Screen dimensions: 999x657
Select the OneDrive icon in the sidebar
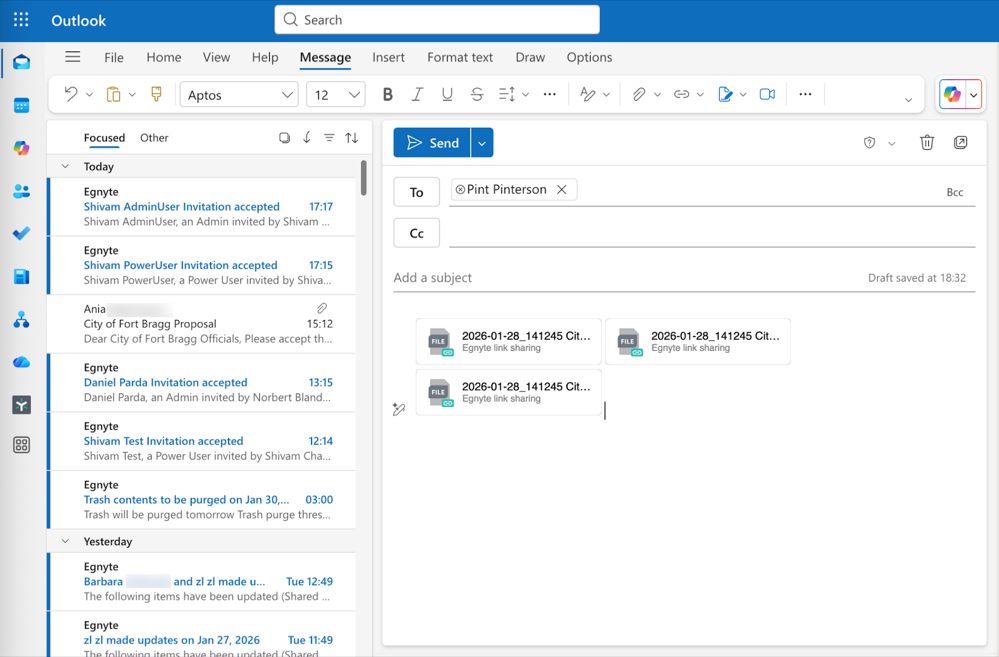[22, 361]
